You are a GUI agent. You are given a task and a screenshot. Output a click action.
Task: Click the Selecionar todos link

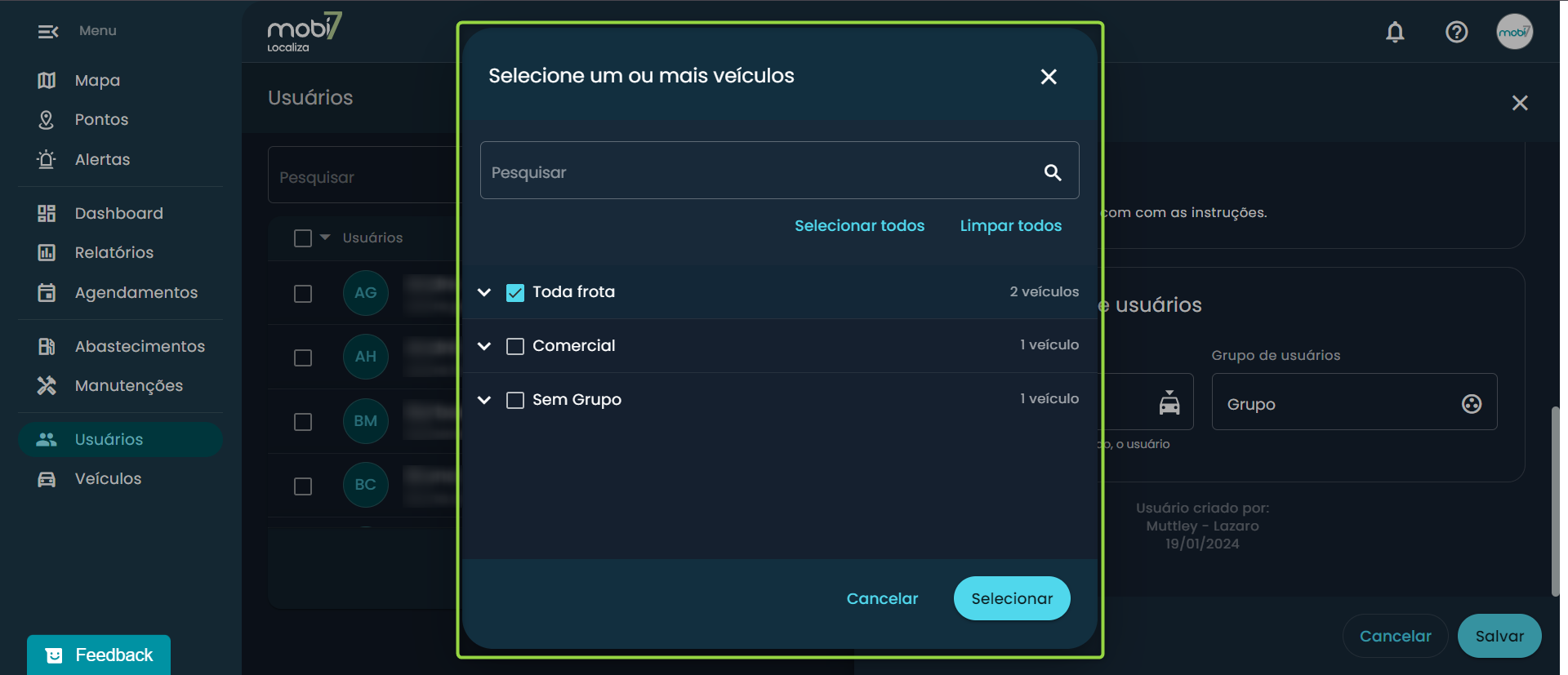(x=859, y=225)
